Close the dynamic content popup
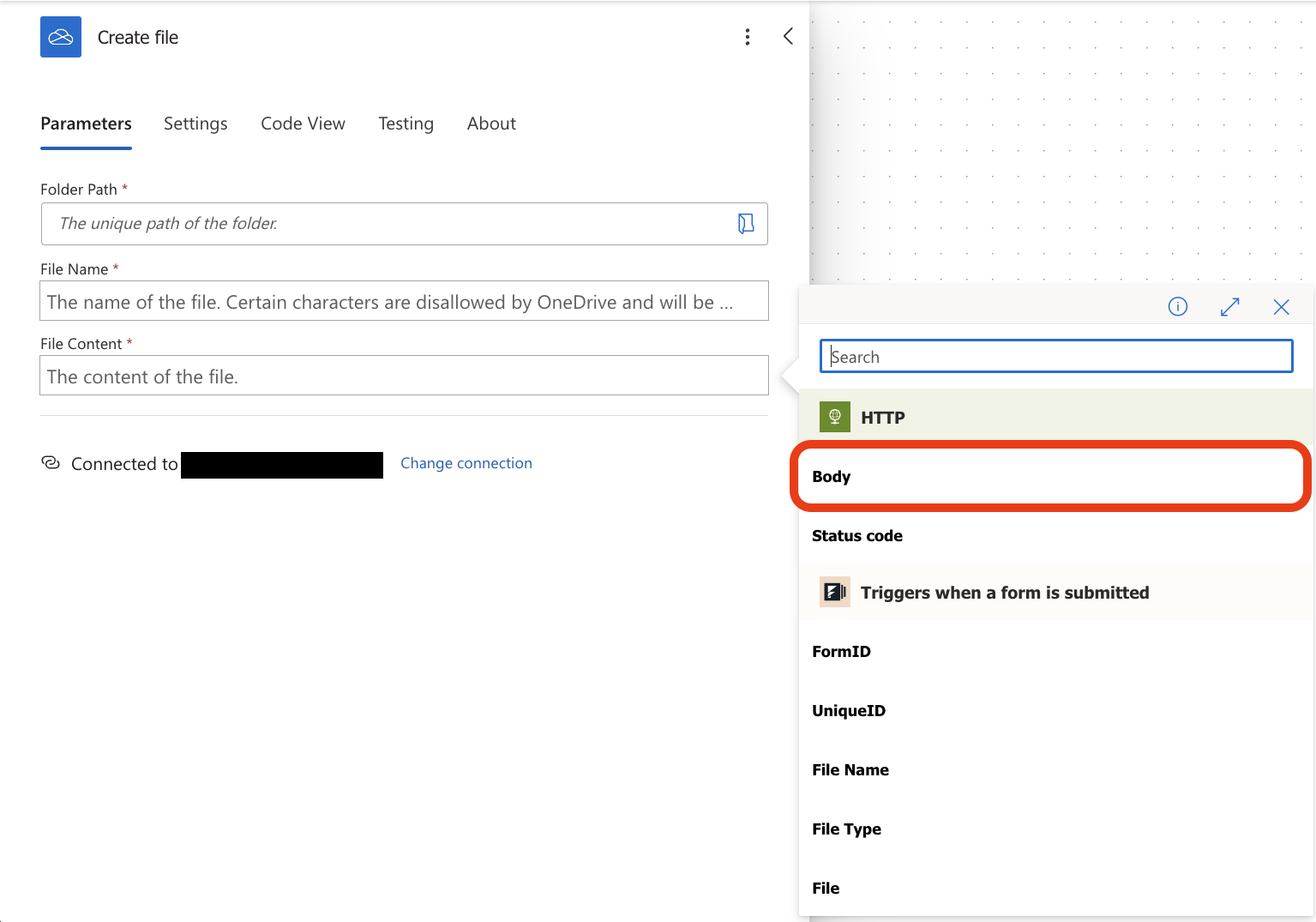The image size is (1316, 922). pyautogui.click(x=1281, y=307)
